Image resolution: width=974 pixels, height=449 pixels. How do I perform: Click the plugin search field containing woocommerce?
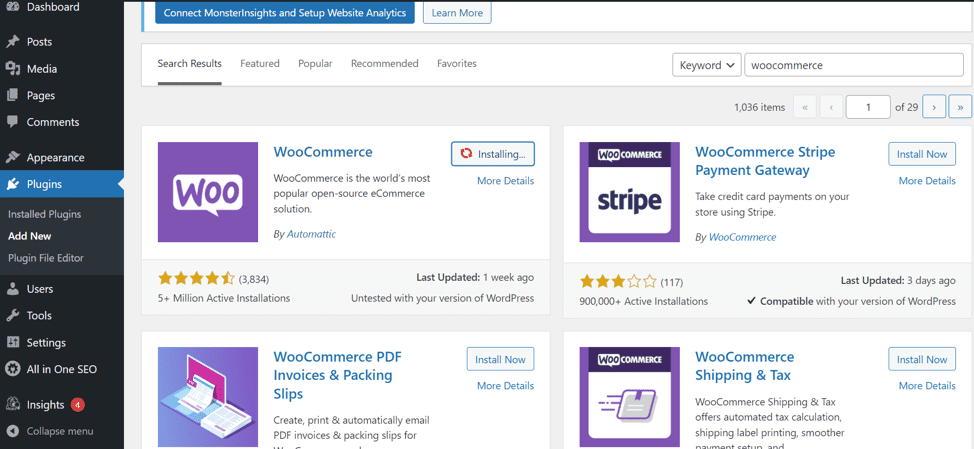853,65
